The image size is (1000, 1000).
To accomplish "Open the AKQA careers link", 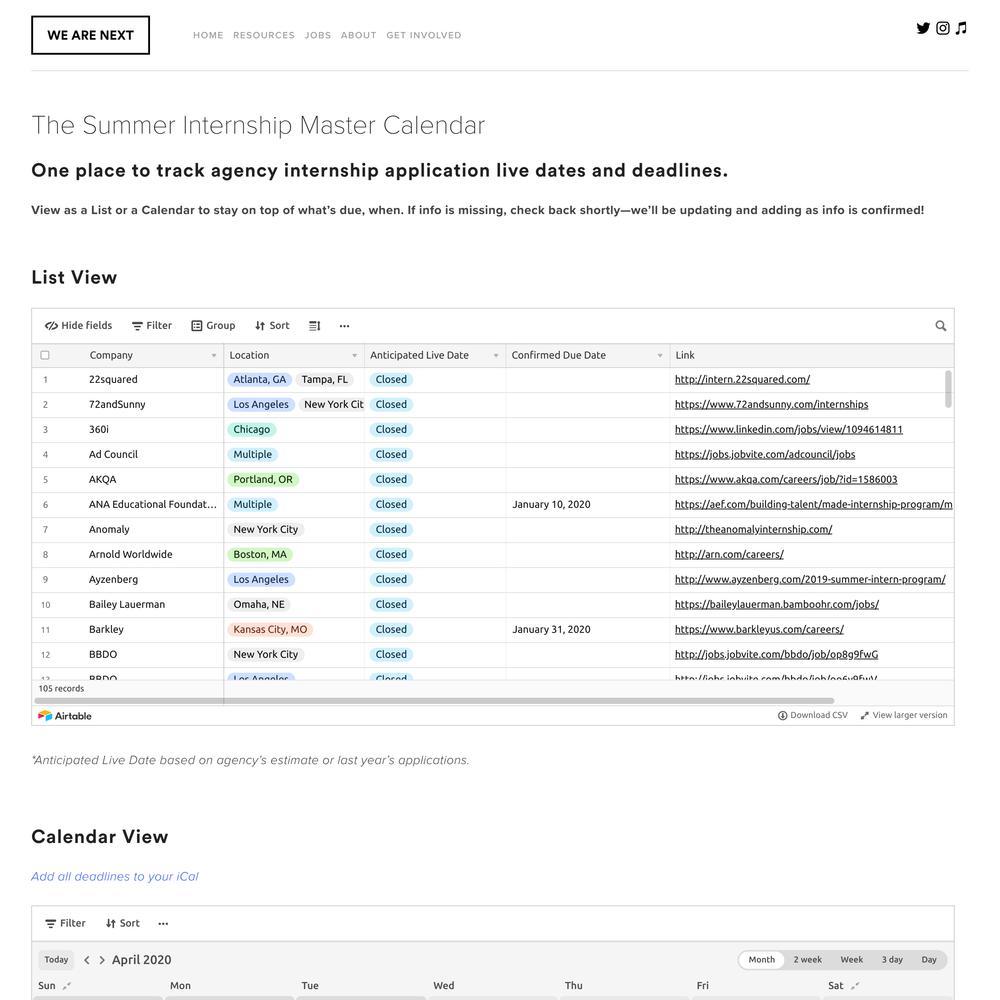I will click(786, 480).
